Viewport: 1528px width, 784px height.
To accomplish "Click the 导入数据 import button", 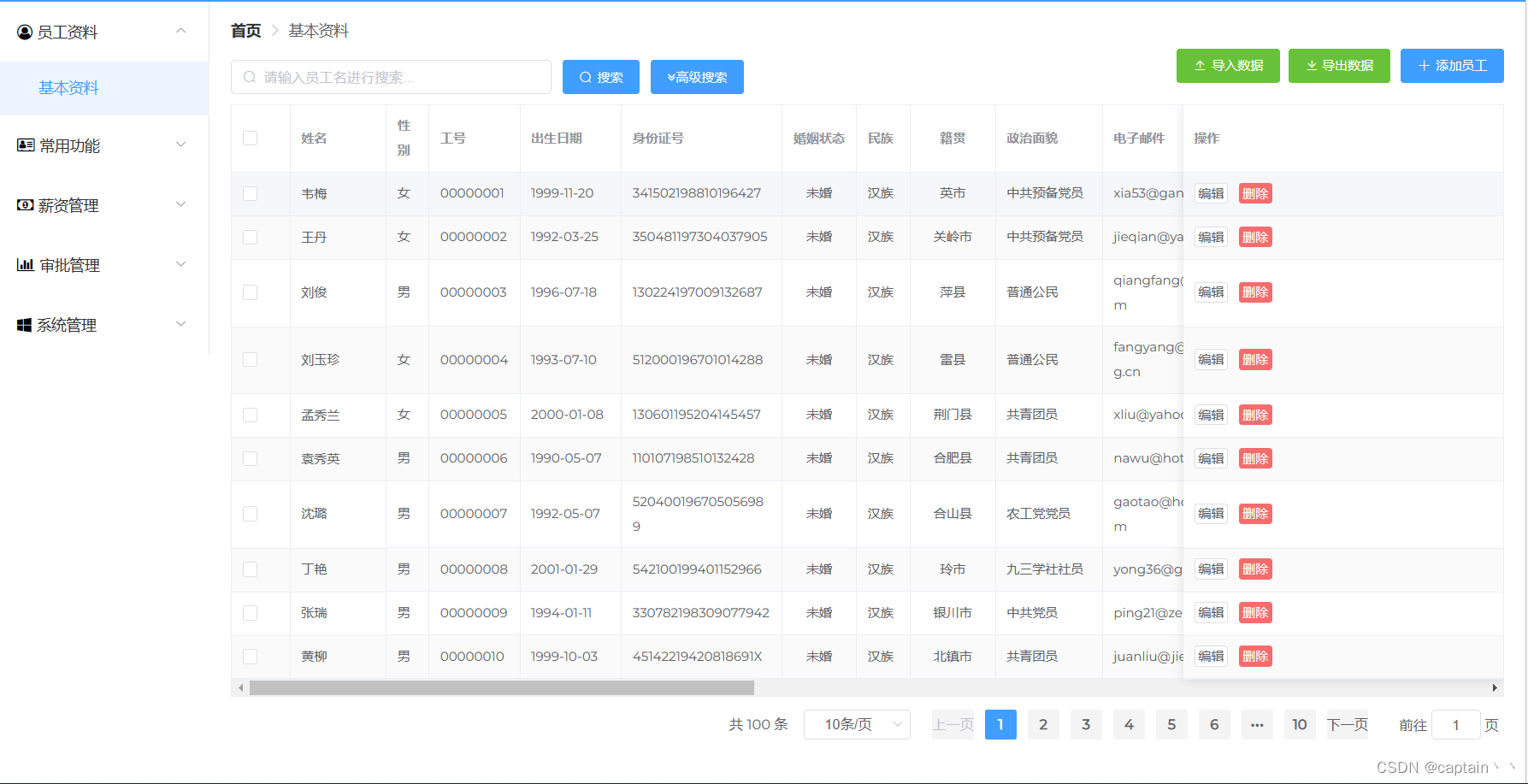I will [x=1228, y=66].
